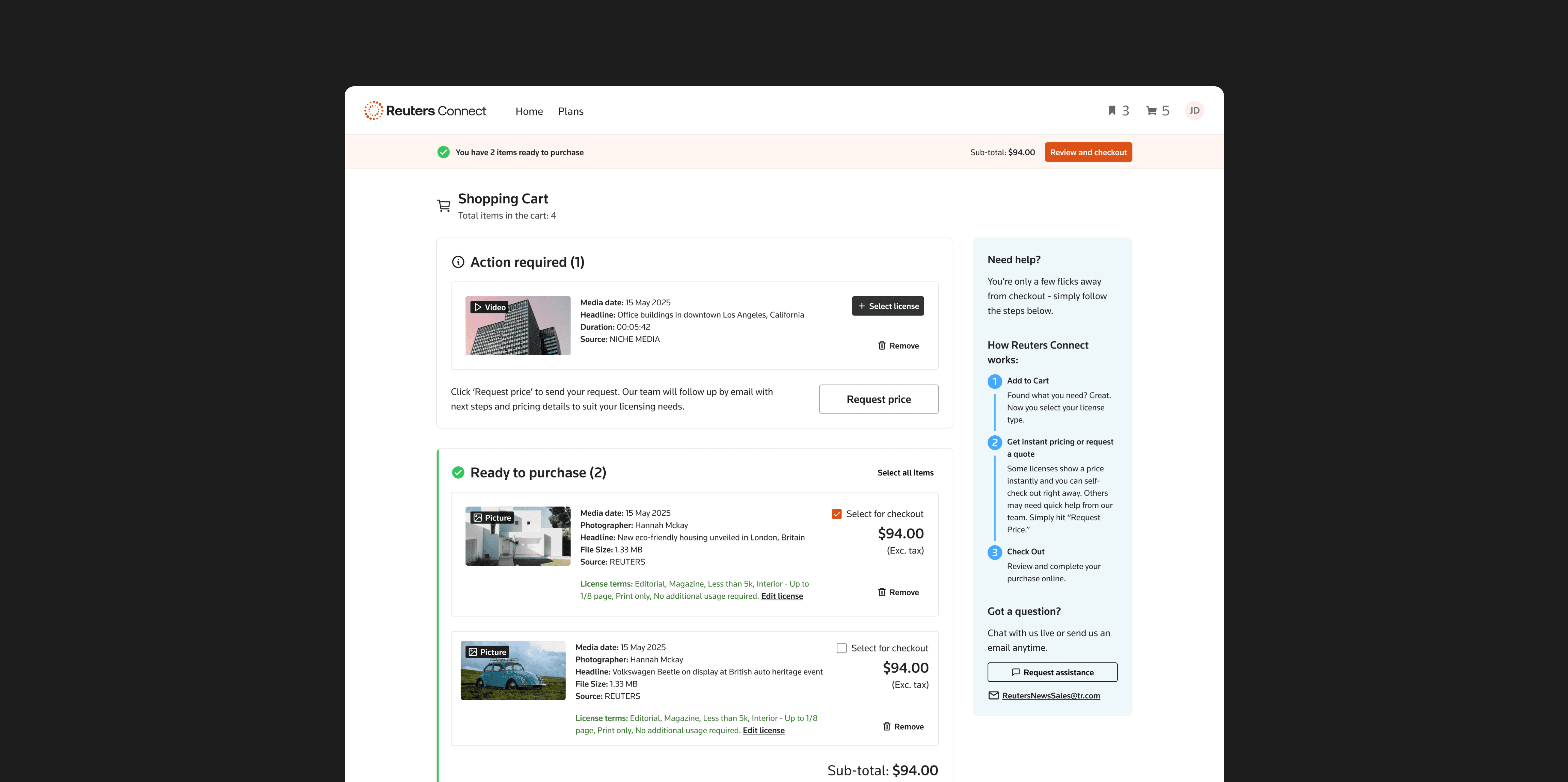Open the cart icon showing 5
This screenshot has width=1568, height=782.
click(x=1158, y=111)
